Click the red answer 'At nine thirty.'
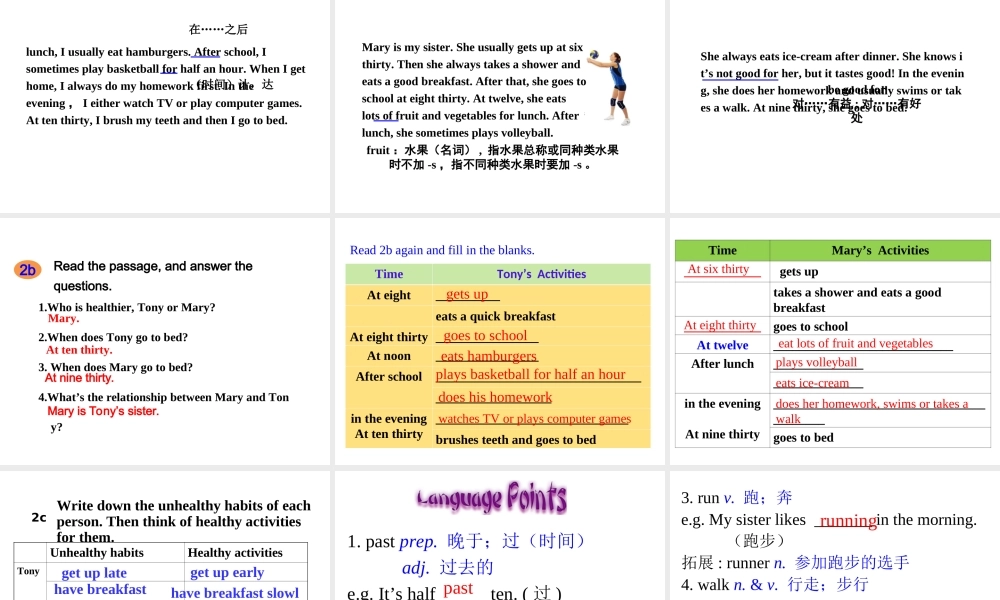This screenshot has height=600, width=1000. 79,378
